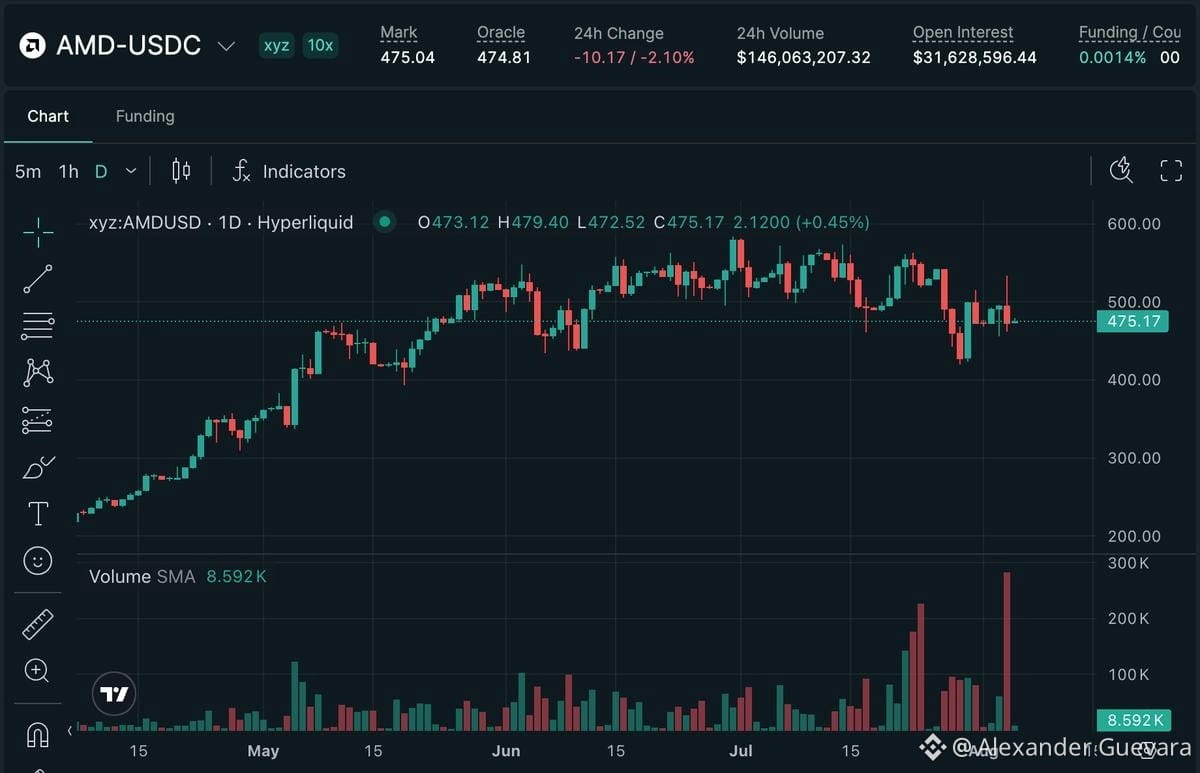The height and width of the screenshot is (773, 1200).
Task: Open the Chart tab
Action: click(48, 116)
